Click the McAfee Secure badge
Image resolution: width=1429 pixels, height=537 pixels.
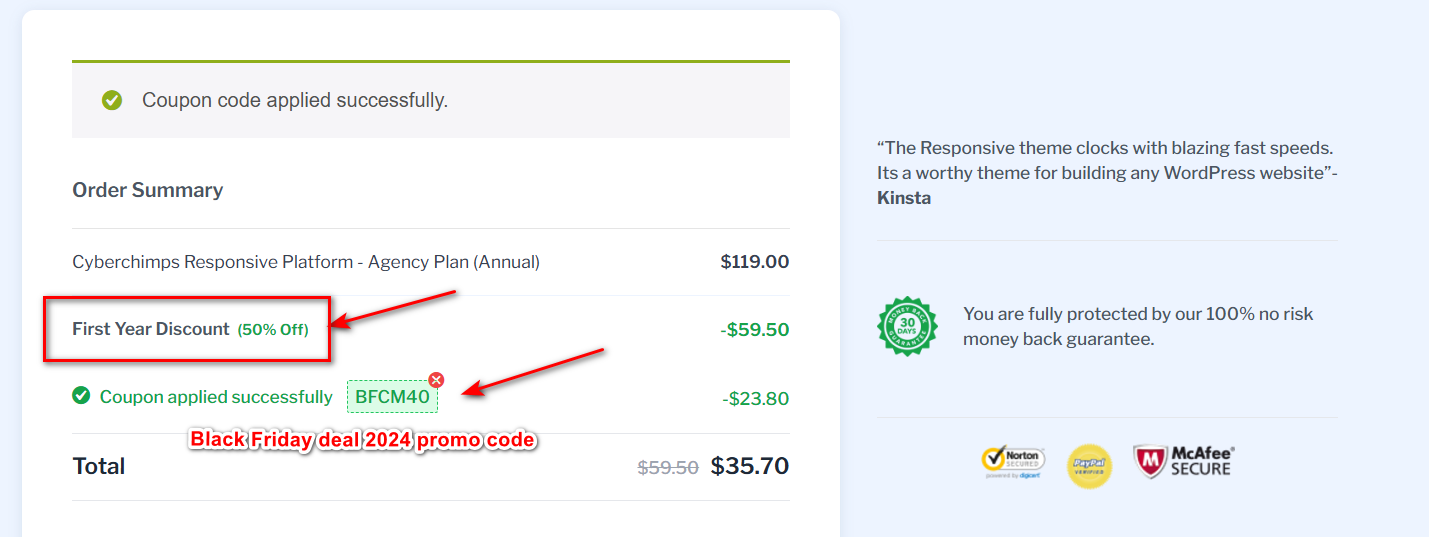click(x=1183, y=462)
